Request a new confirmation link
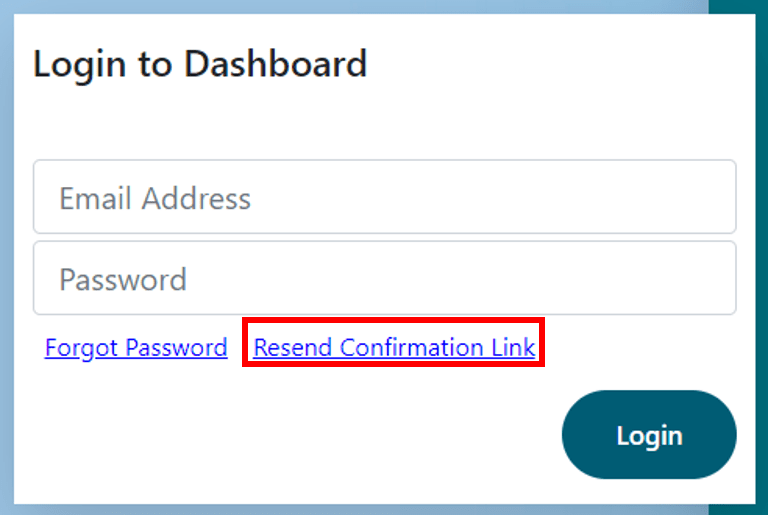Screen dimensions: 768x515 tap(394, 348)
